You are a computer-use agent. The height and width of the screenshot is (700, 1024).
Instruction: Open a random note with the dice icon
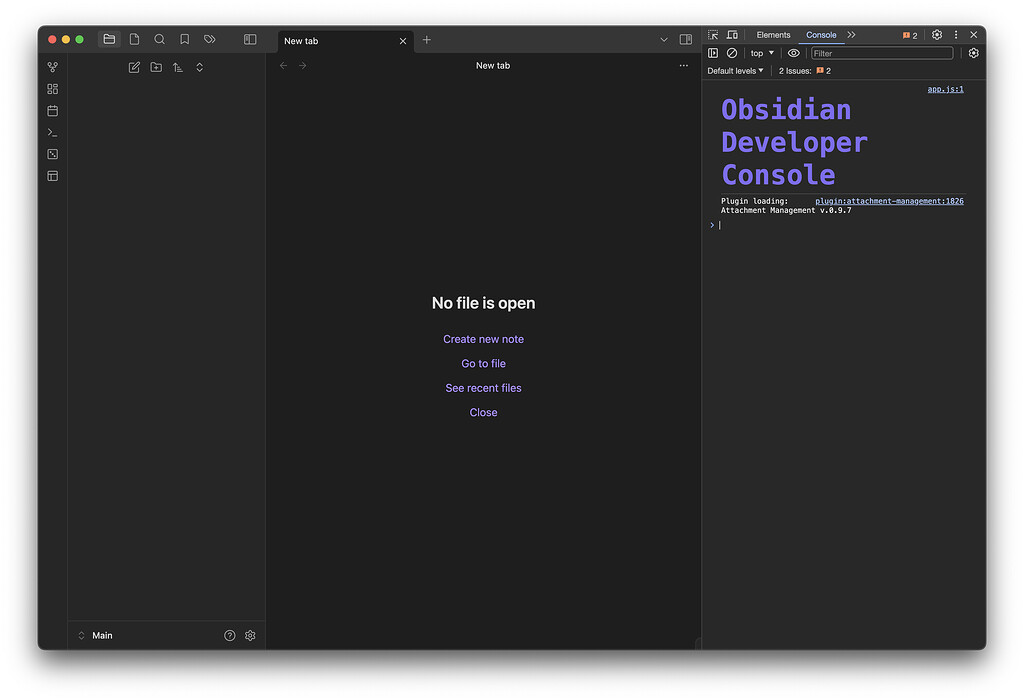pyautogui.click(x=51, y=154)
